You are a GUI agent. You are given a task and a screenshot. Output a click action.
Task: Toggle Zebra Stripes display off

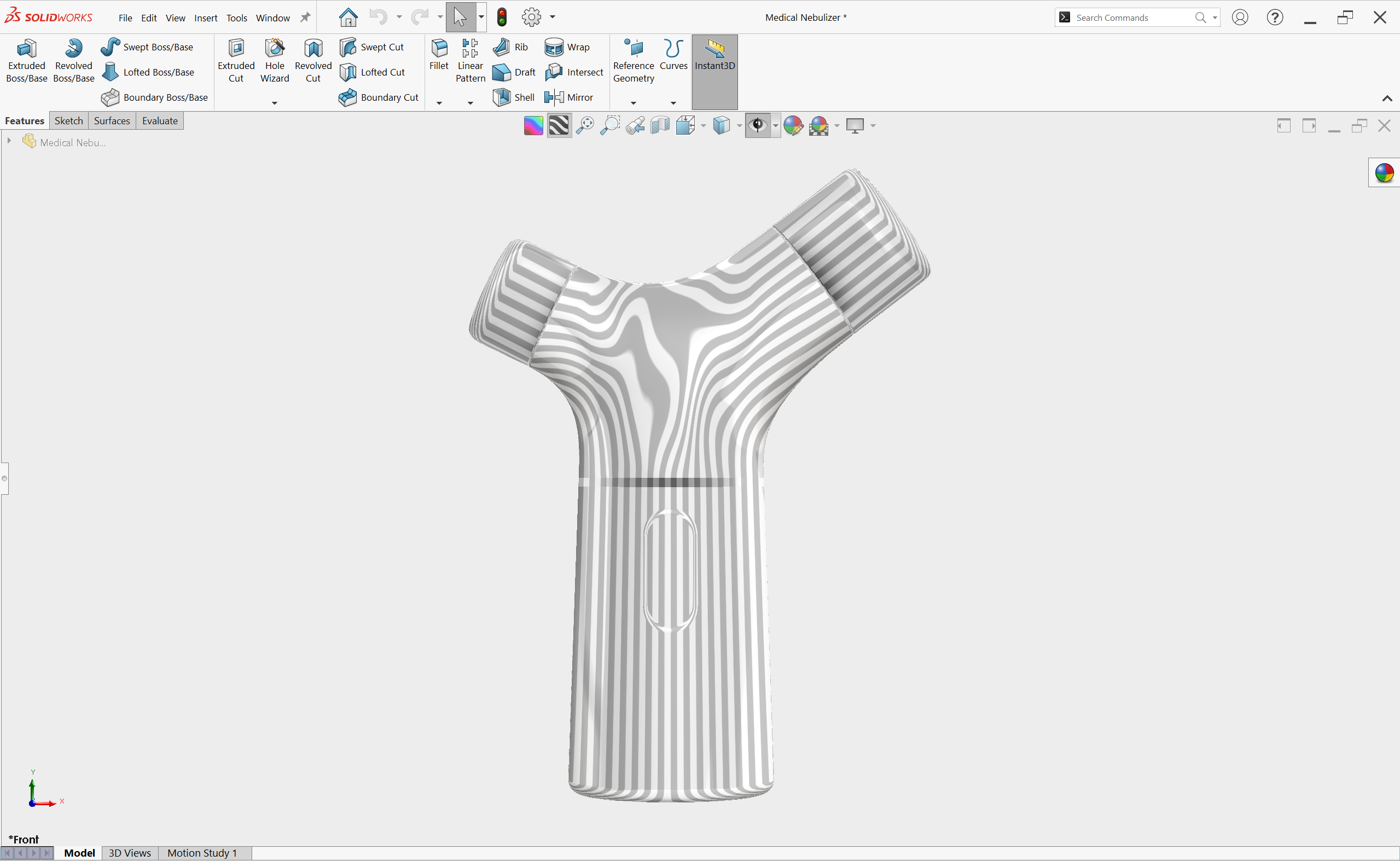[x=558, y=125]
